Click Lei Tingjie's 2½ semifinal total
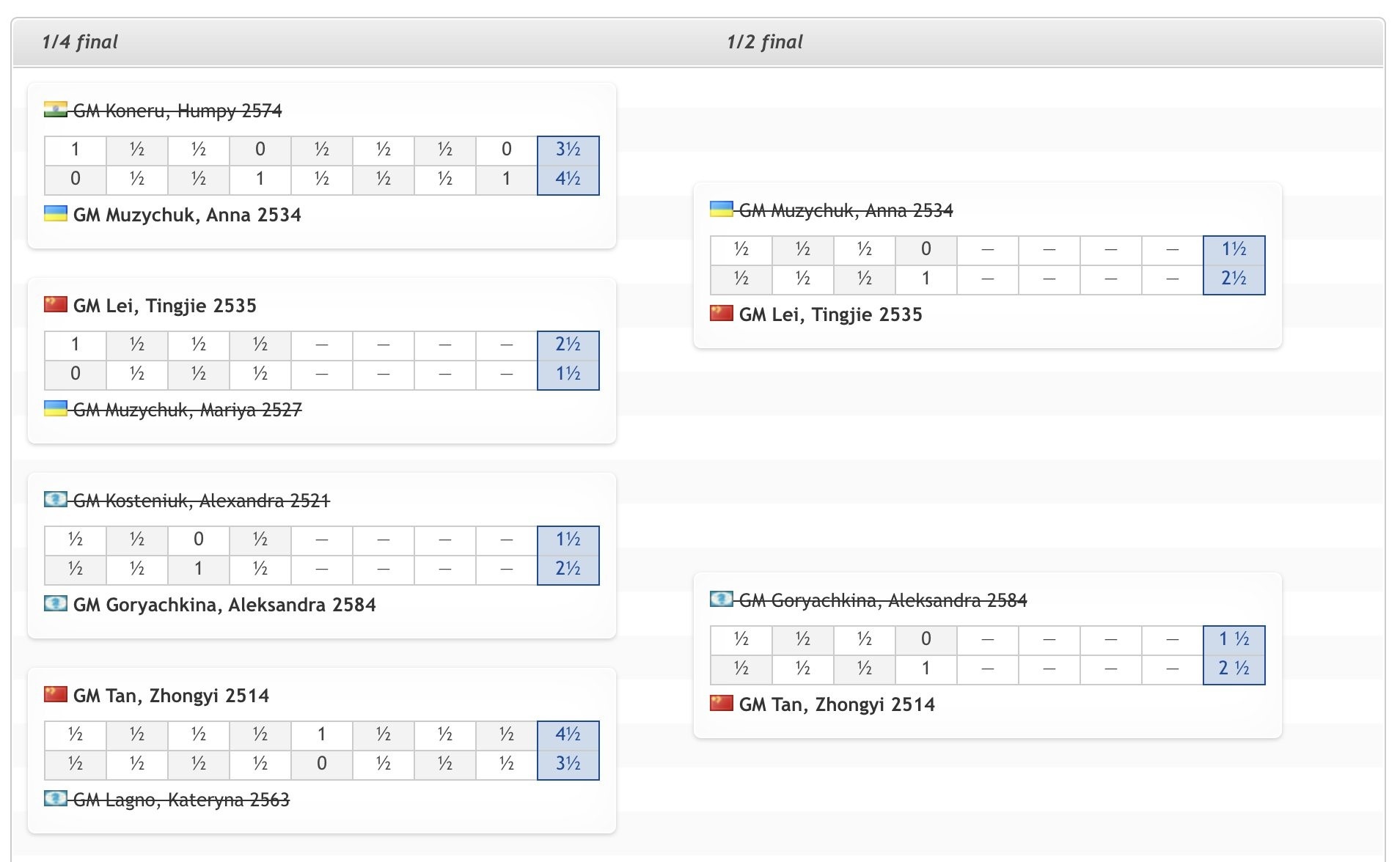The width and height of the screenshot is (1400, 862). [x=1234, y=279]
